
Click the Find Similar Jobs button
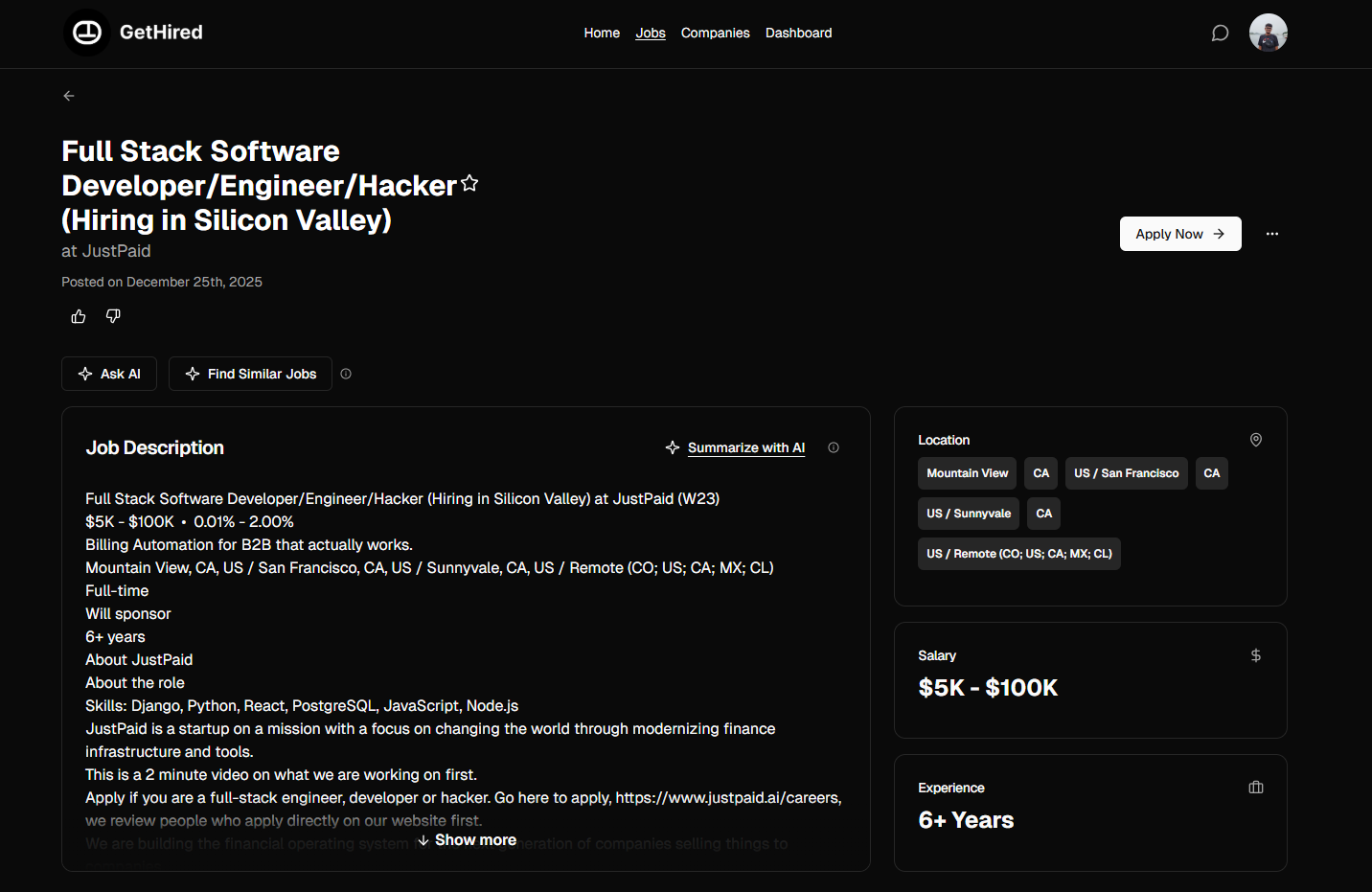coord(250,374)
